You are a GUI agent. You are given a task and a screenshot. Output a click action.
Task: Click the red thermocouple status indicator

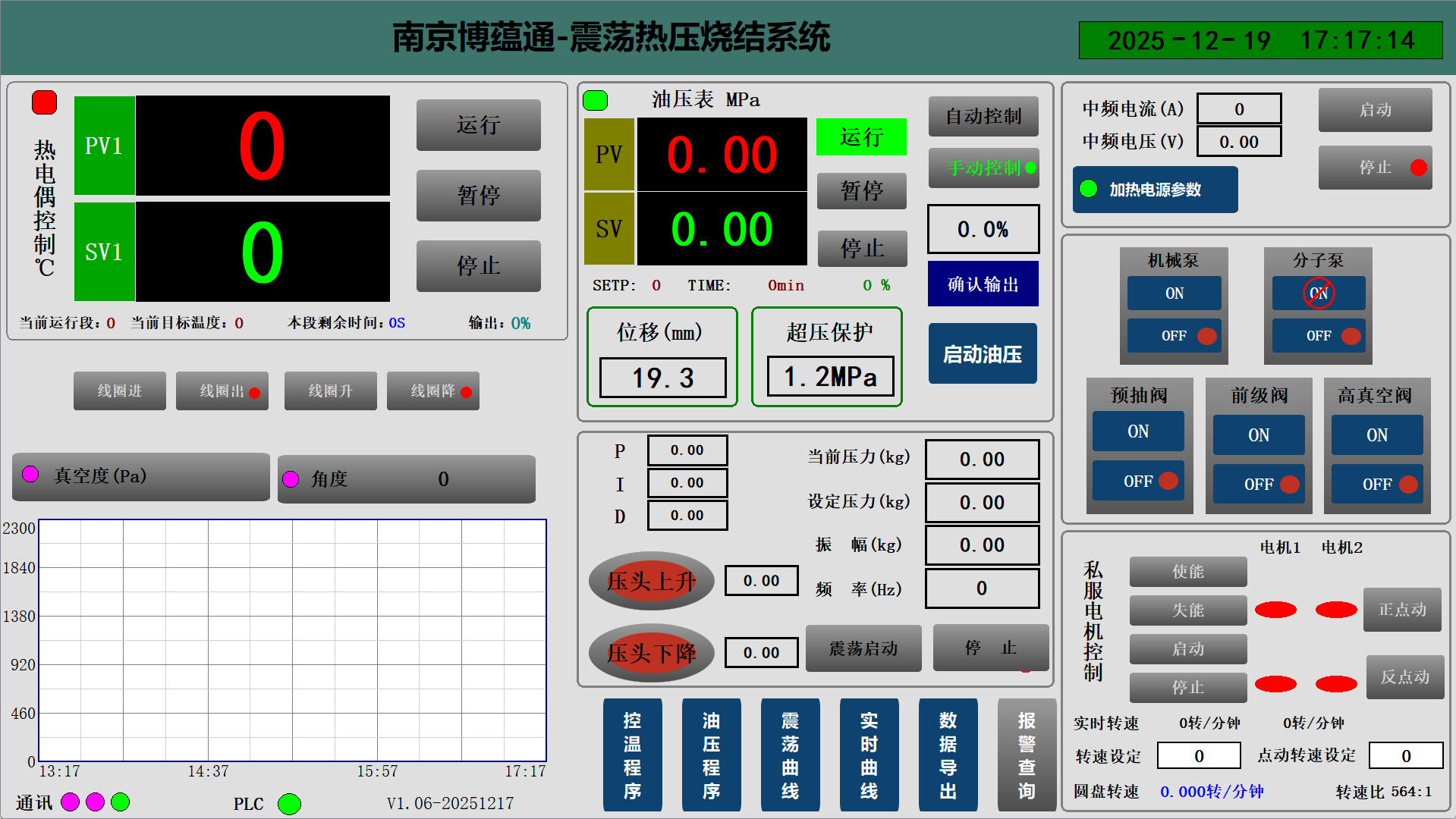(x=44, y=102)
